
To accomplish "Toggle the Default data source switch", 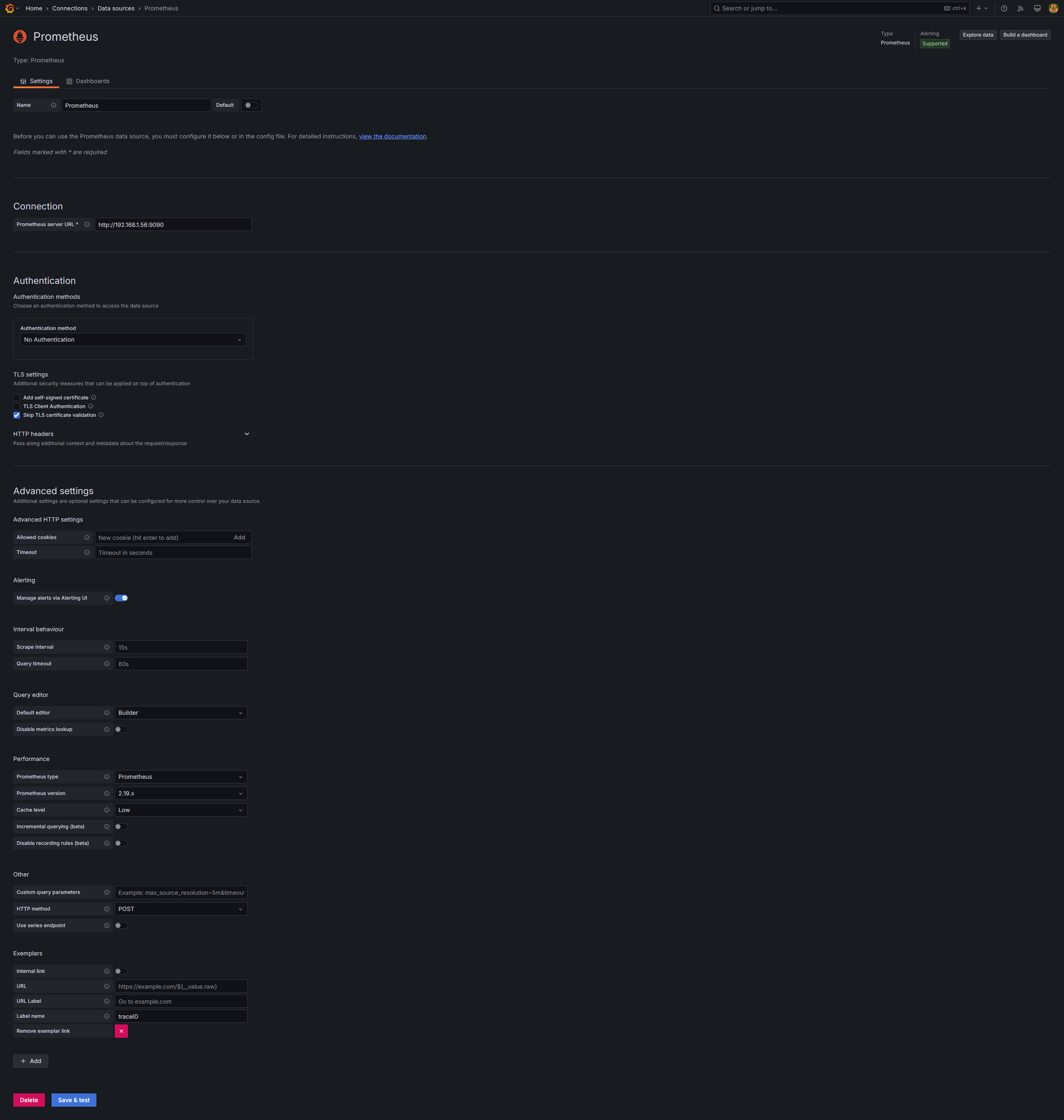I will click(x=251, y=106).
